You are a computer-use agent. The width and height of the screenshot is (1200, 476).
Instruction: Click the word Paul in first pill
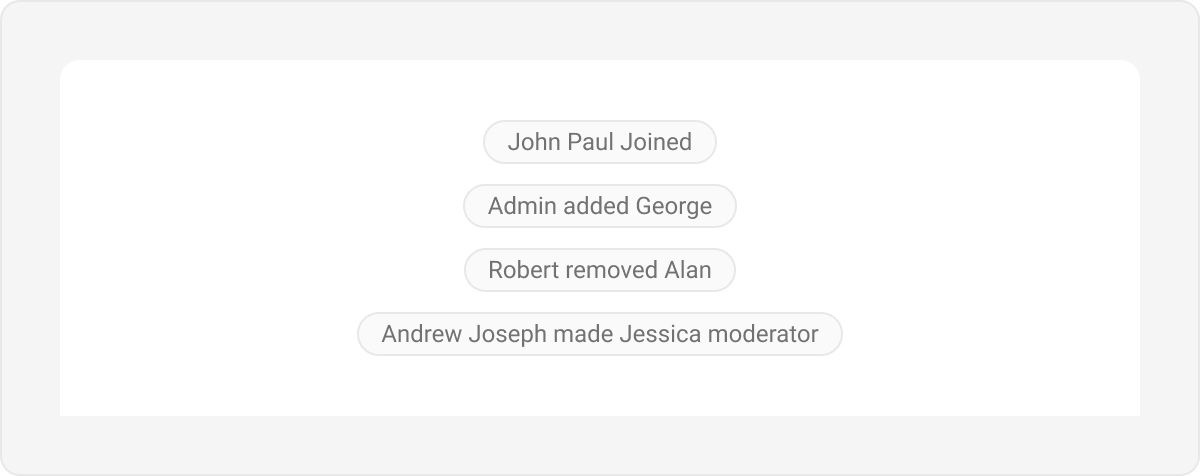point(590,142)
